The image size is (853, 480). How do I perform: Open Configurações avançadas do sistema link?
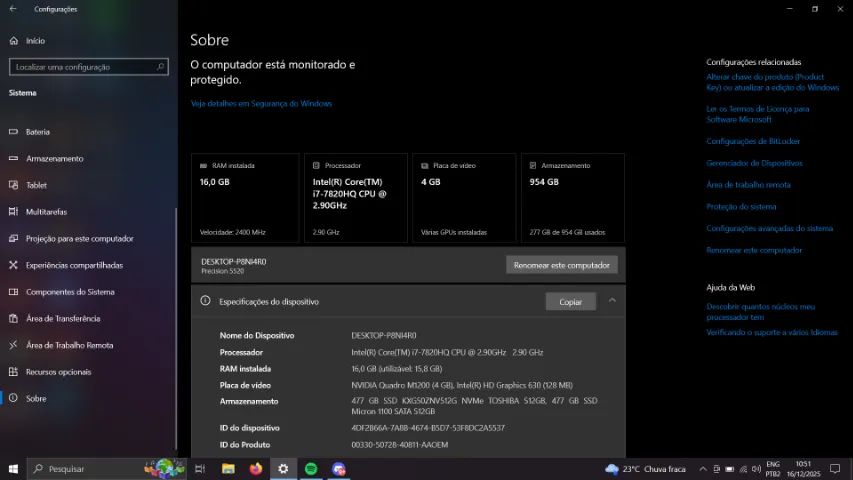click(x=769, y=228)
